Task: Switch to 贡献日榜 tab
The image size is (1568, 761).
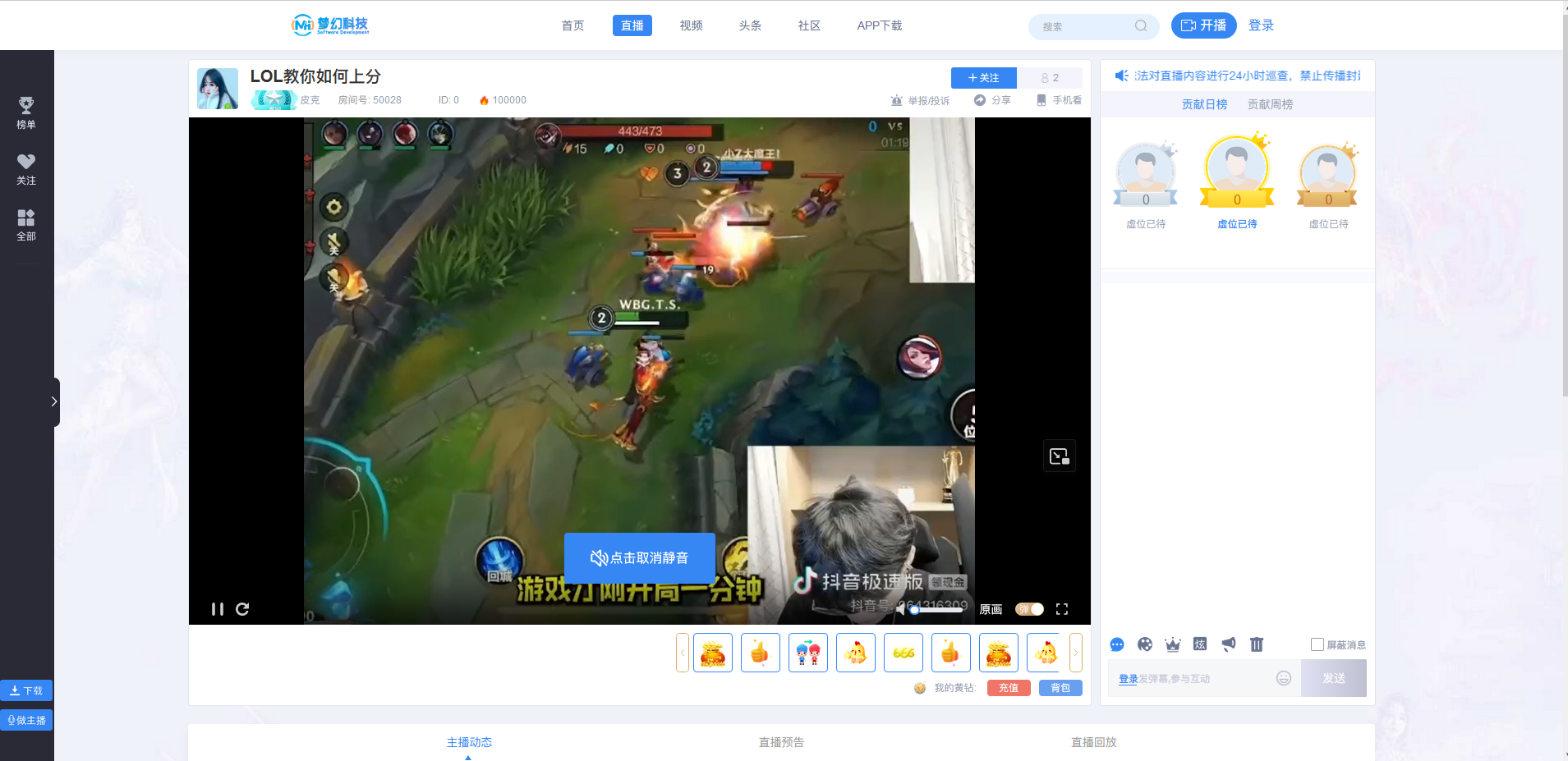Action: click(1204, 104)
